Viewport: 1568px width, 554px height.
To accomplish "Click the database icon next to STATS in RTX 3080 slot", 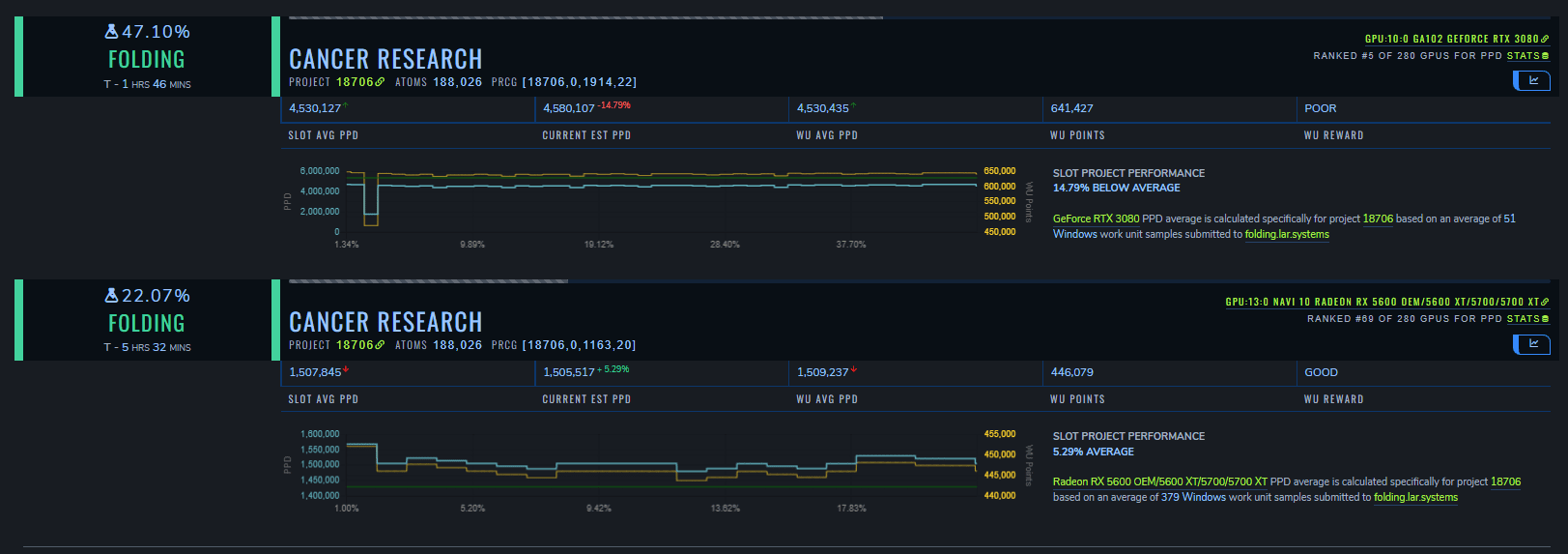I will [x=1545, y=56].
